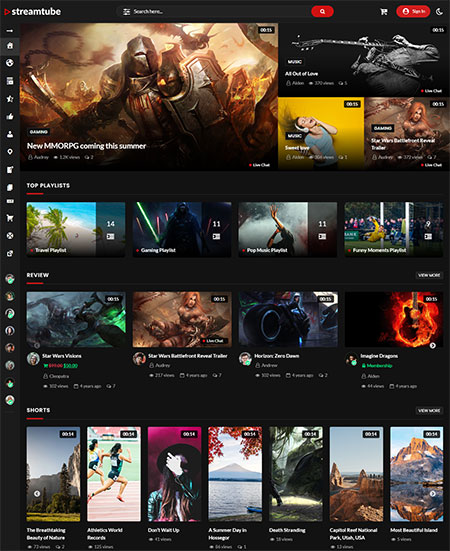Open The Breathtaking Beauty of Nature title
Viewport: 450px width, 551px height.
(x=46, y=534)
